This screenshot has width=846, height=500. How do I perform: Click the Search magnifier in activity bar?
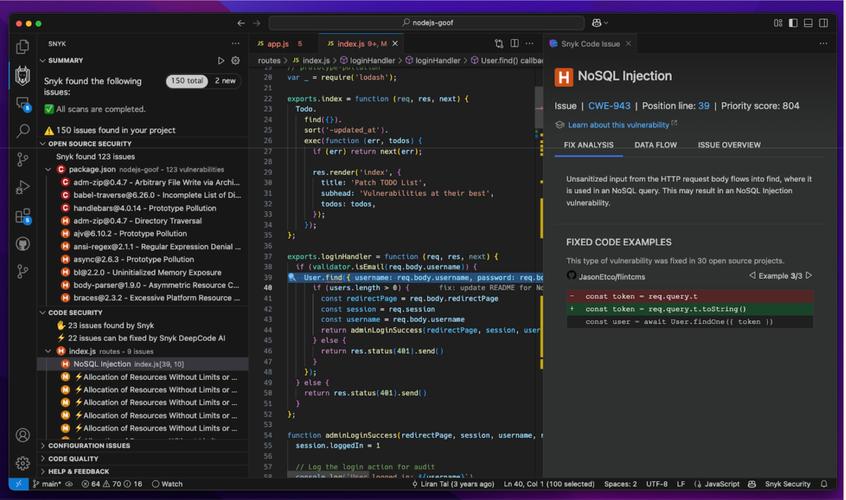22,131
